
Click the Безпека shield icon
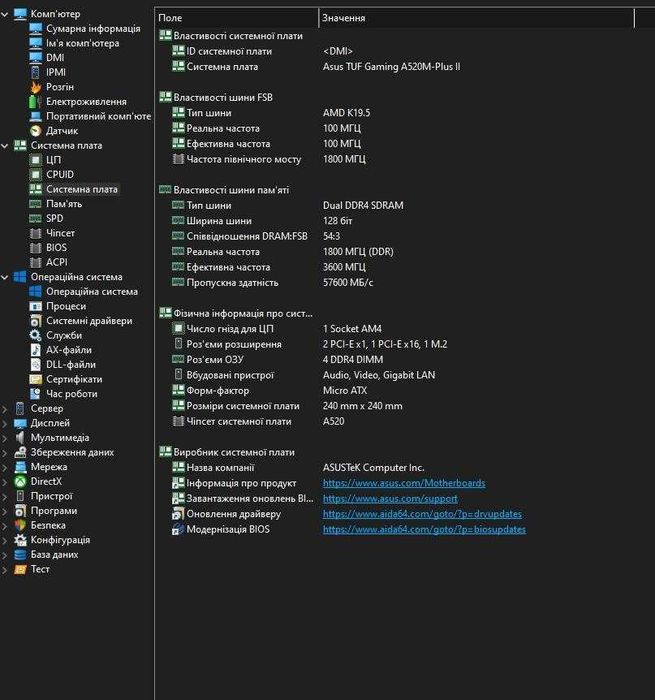tap(20, 525)
